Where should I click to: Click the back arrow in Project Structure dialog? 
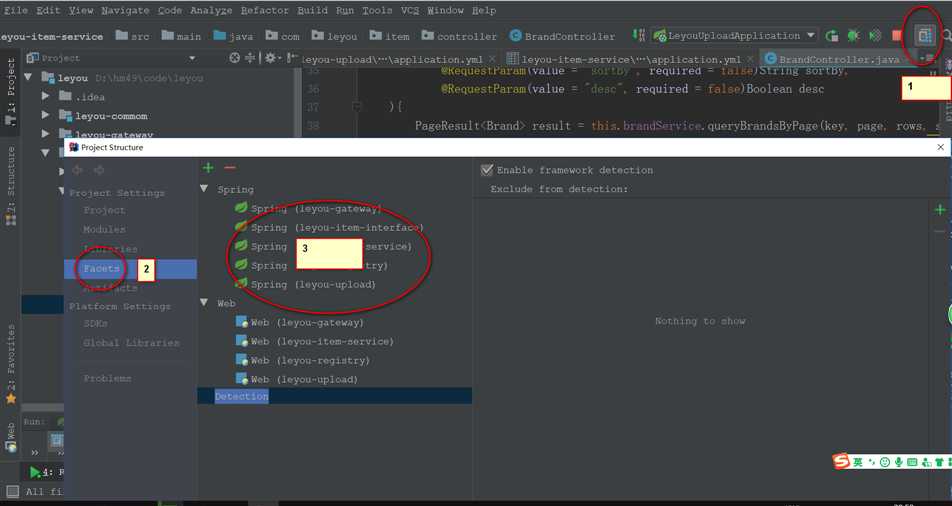point(78,170)
